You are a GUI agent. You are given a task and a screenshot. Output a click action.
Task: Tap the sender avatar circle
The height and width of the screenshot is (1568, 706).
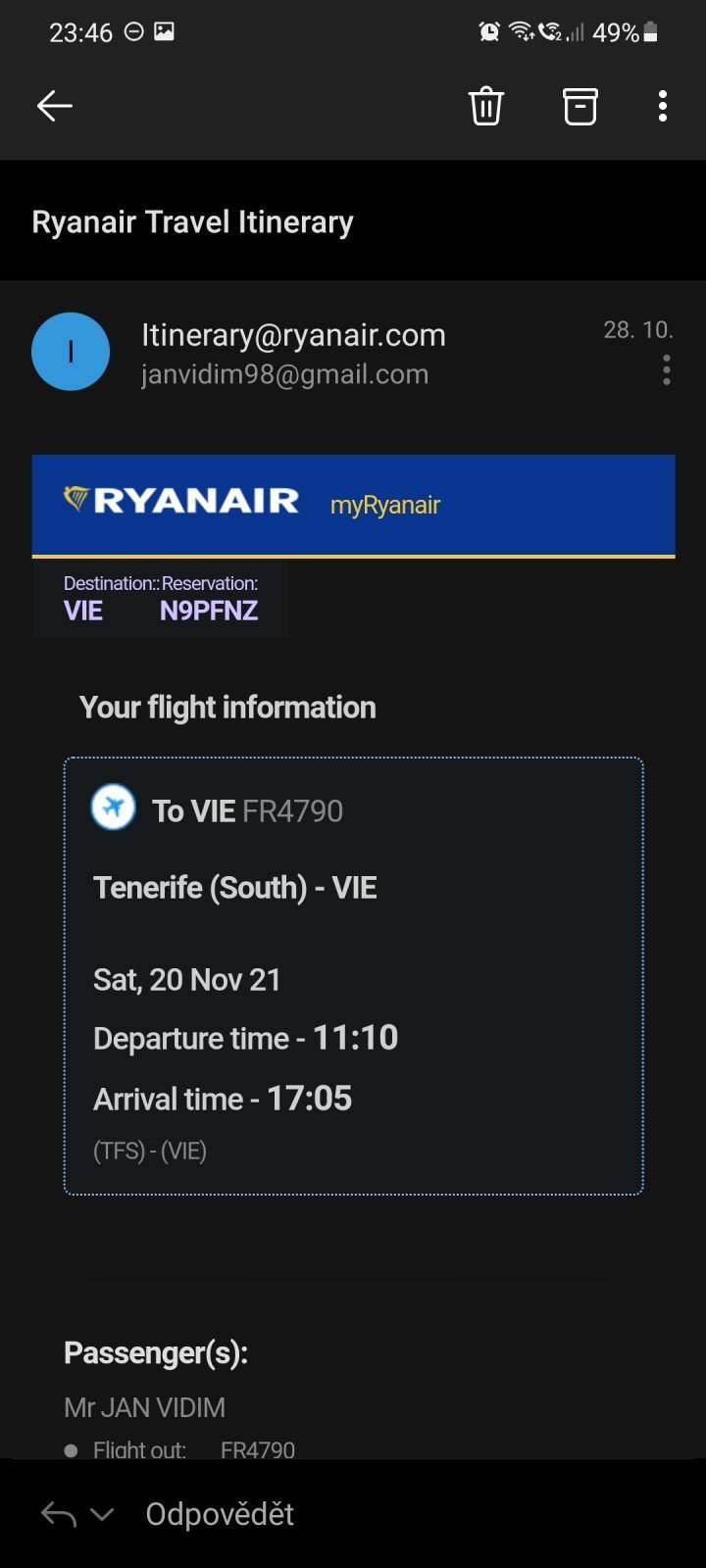tap(71, 352)
